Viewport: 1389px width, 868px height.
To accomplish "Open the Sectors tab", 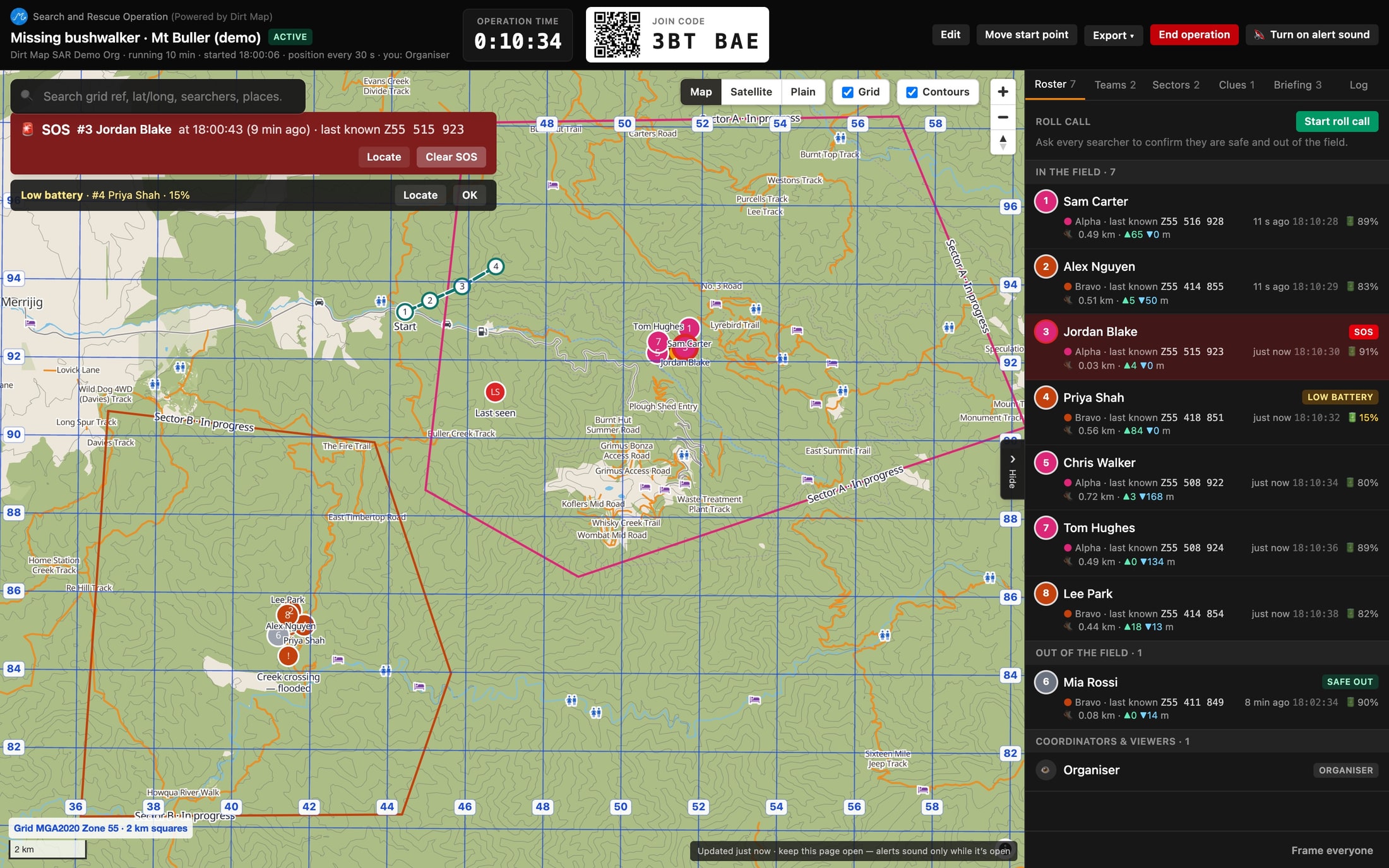I will [1176, 85].
